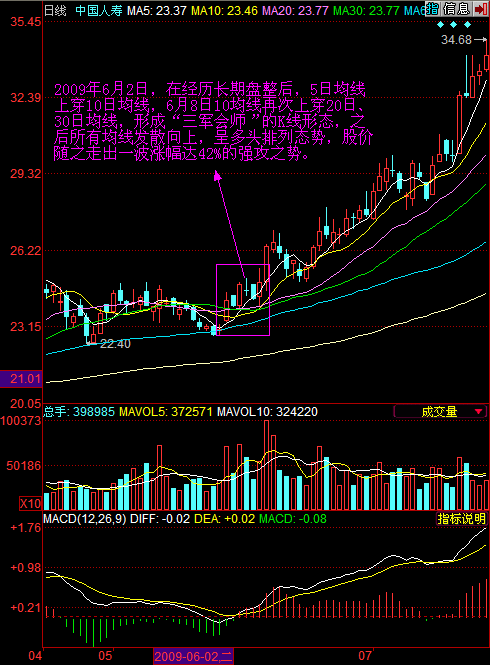Click the 23.15 price axis value
Image resolution: width=490 pixels, height=665 pixels.
[x=26, y=327]
